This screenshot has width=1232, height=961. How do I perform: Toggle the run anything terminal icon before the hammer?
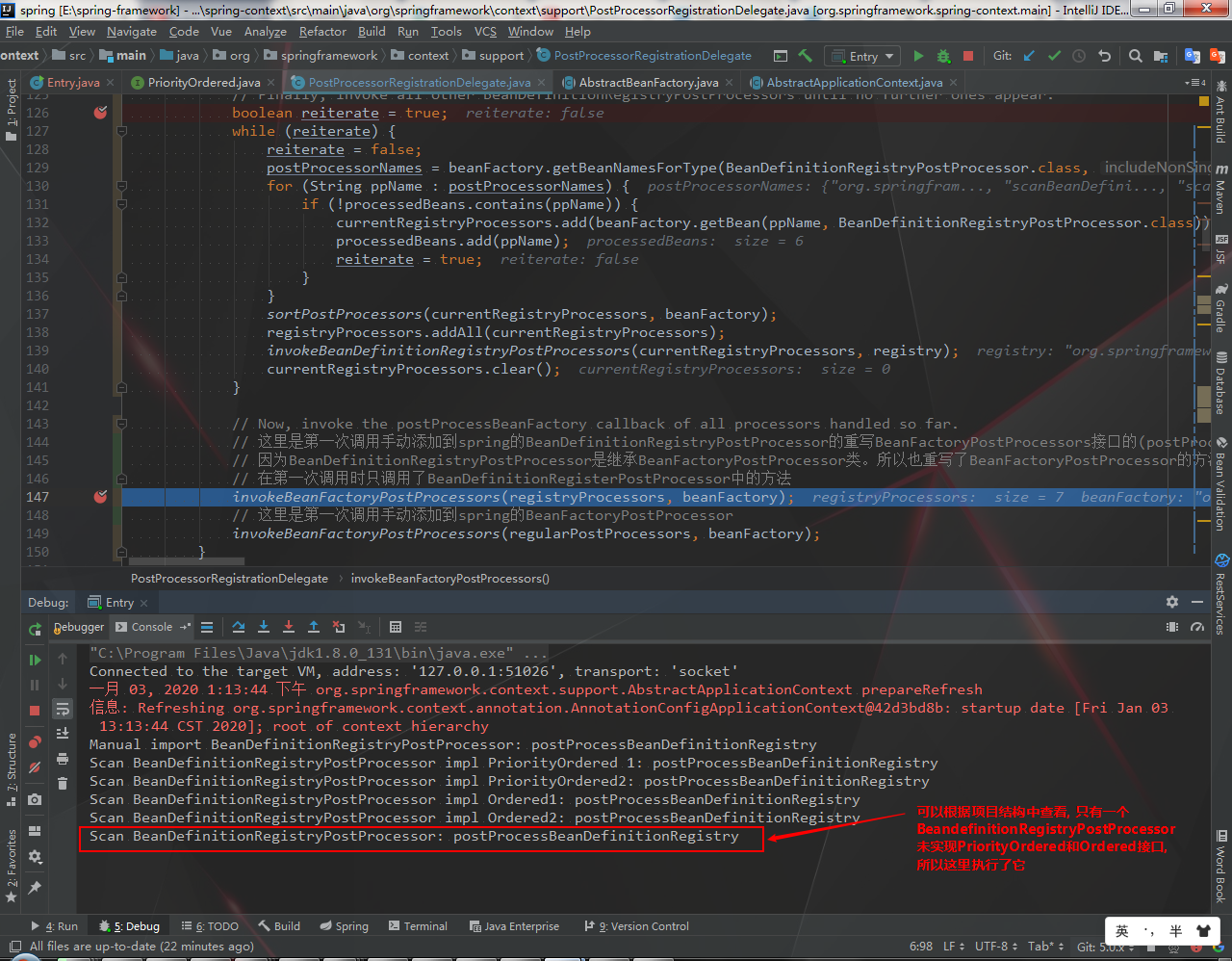click(x=781, y=56)
